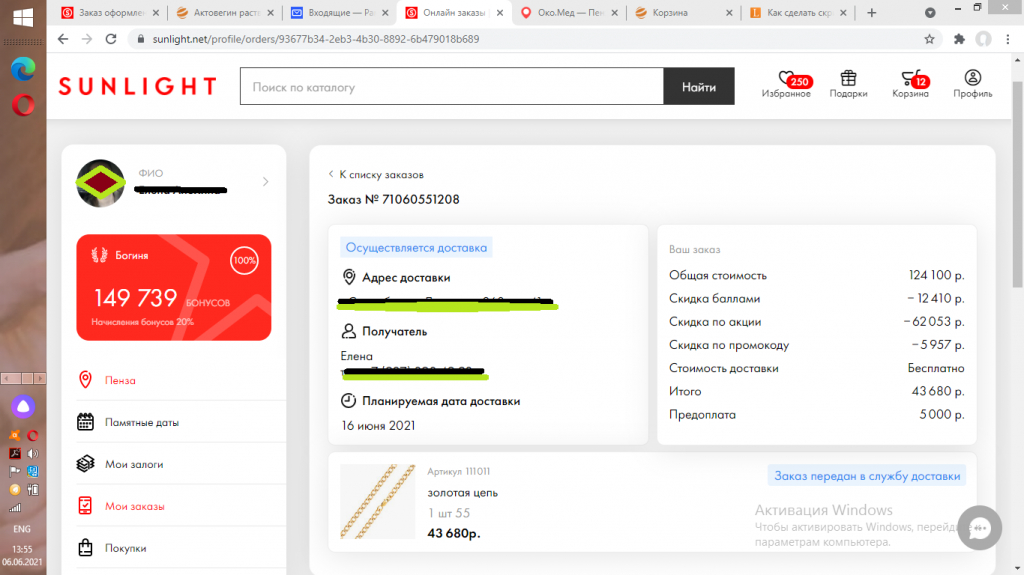Click the Найти search button
The height and width of the screenshot is (575, 1024).
699,86
